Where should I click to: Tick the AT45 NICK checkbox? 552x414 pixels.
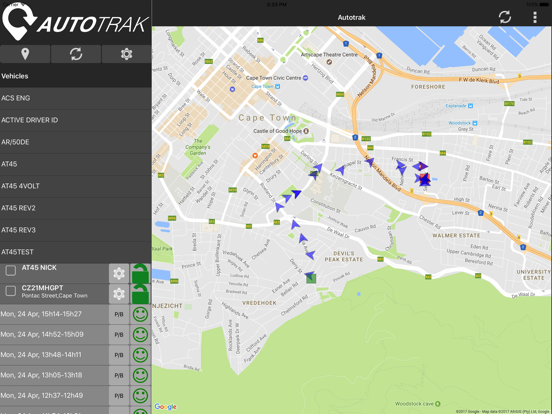coord(11,270)
